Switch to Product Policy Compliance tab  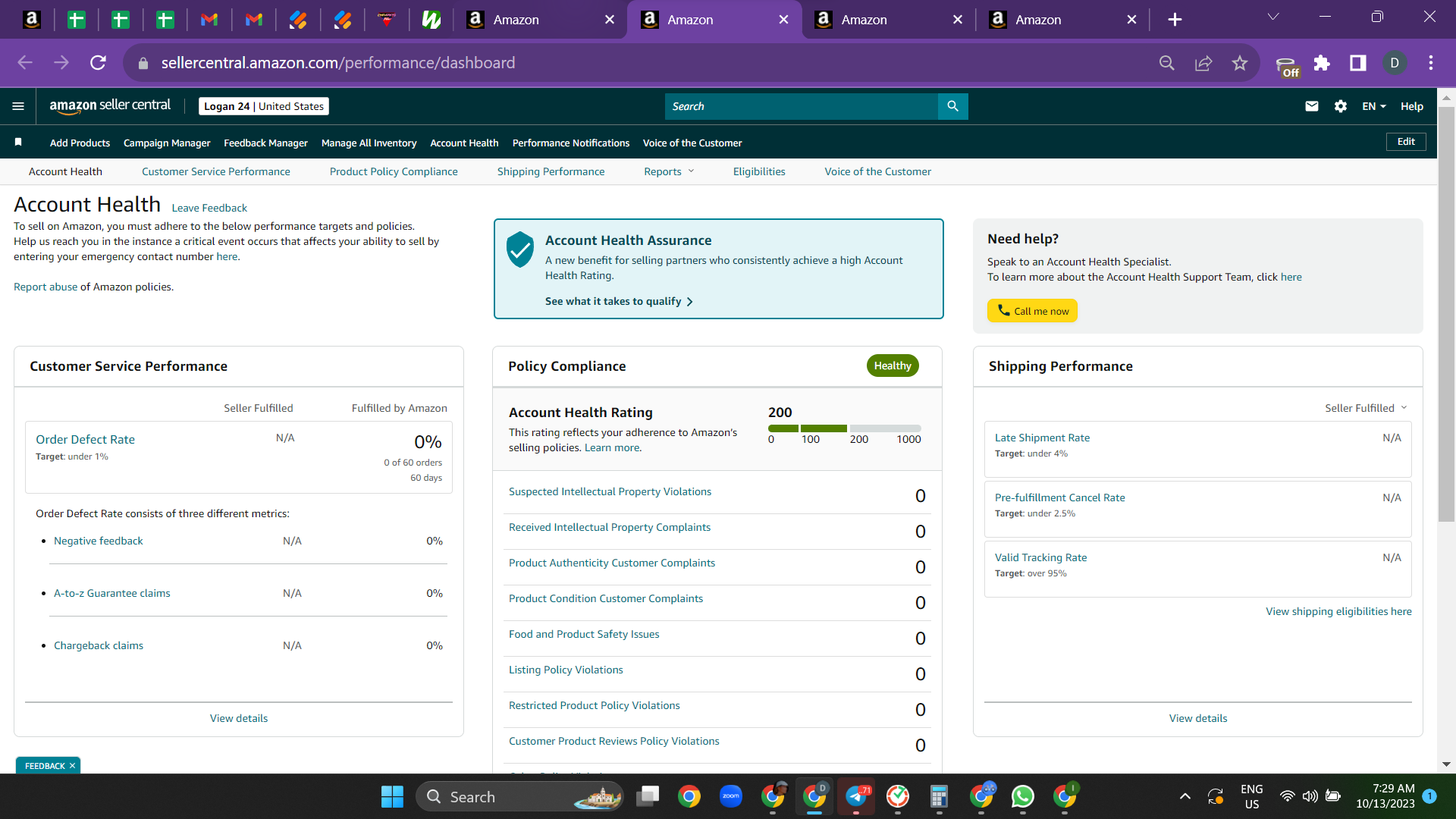pos(394,171)
